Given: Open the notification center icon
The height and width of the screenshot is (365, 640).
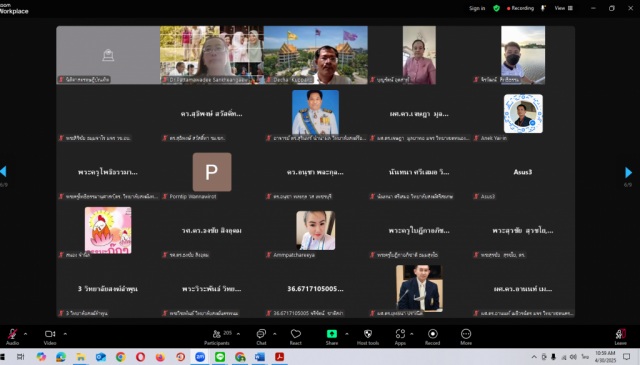Looking at the screenshot, I should 627,357.
